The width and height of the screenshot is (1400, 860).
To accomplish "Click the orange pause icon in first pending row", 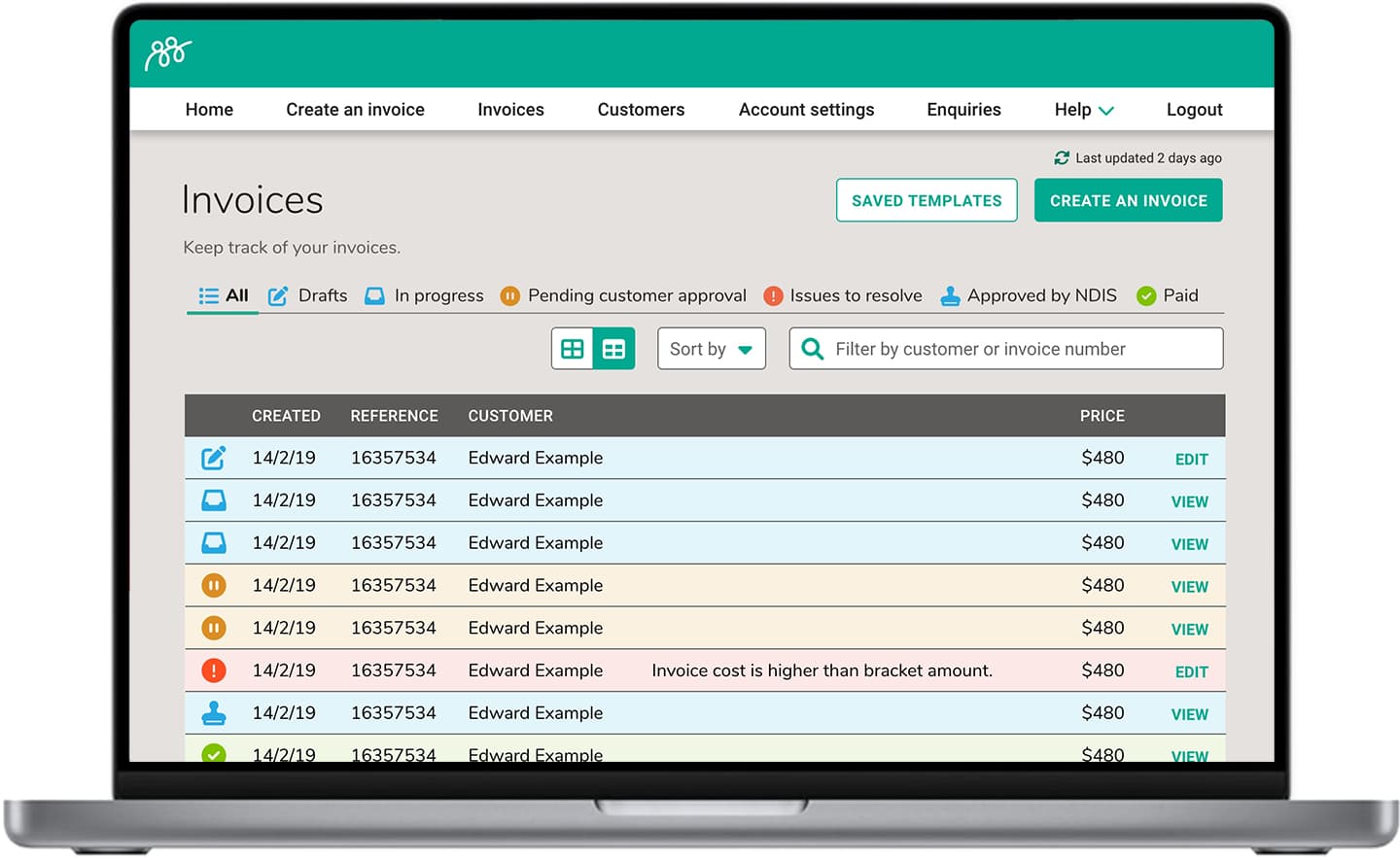I will point(214,586).
